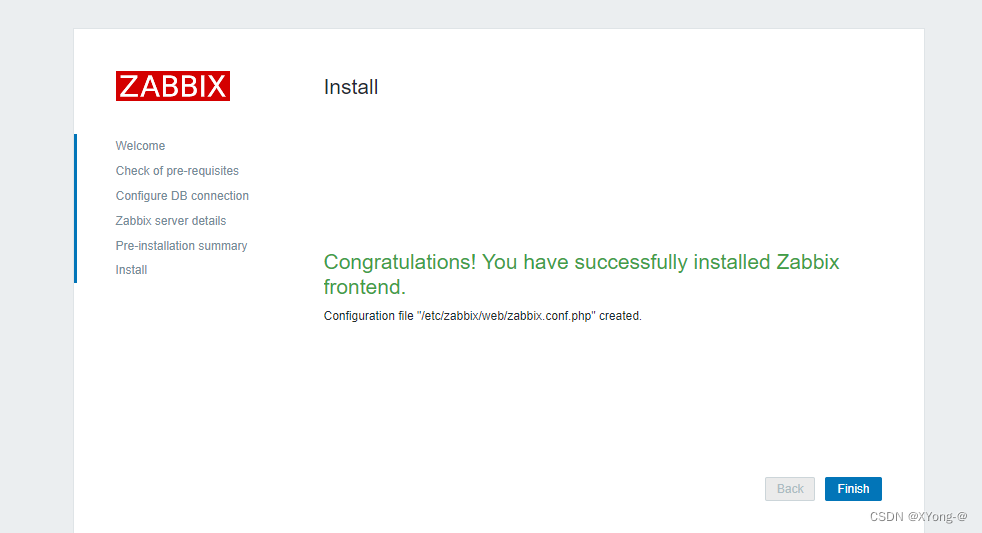Select the Install step in sidebar

(132, 270)
